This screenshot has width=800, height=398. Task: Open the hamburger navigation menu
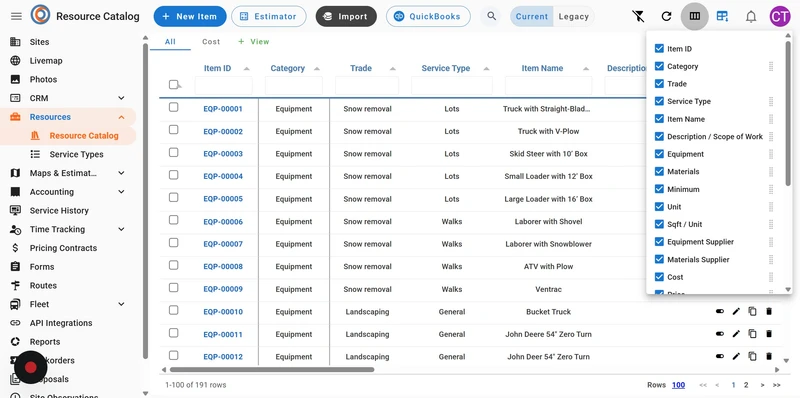point(16,16)
